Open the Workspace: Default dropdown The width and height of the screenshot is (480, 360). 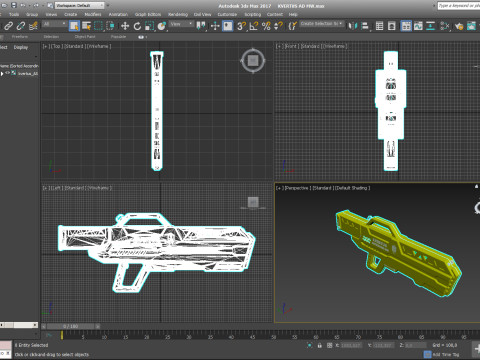pos(79,5)
